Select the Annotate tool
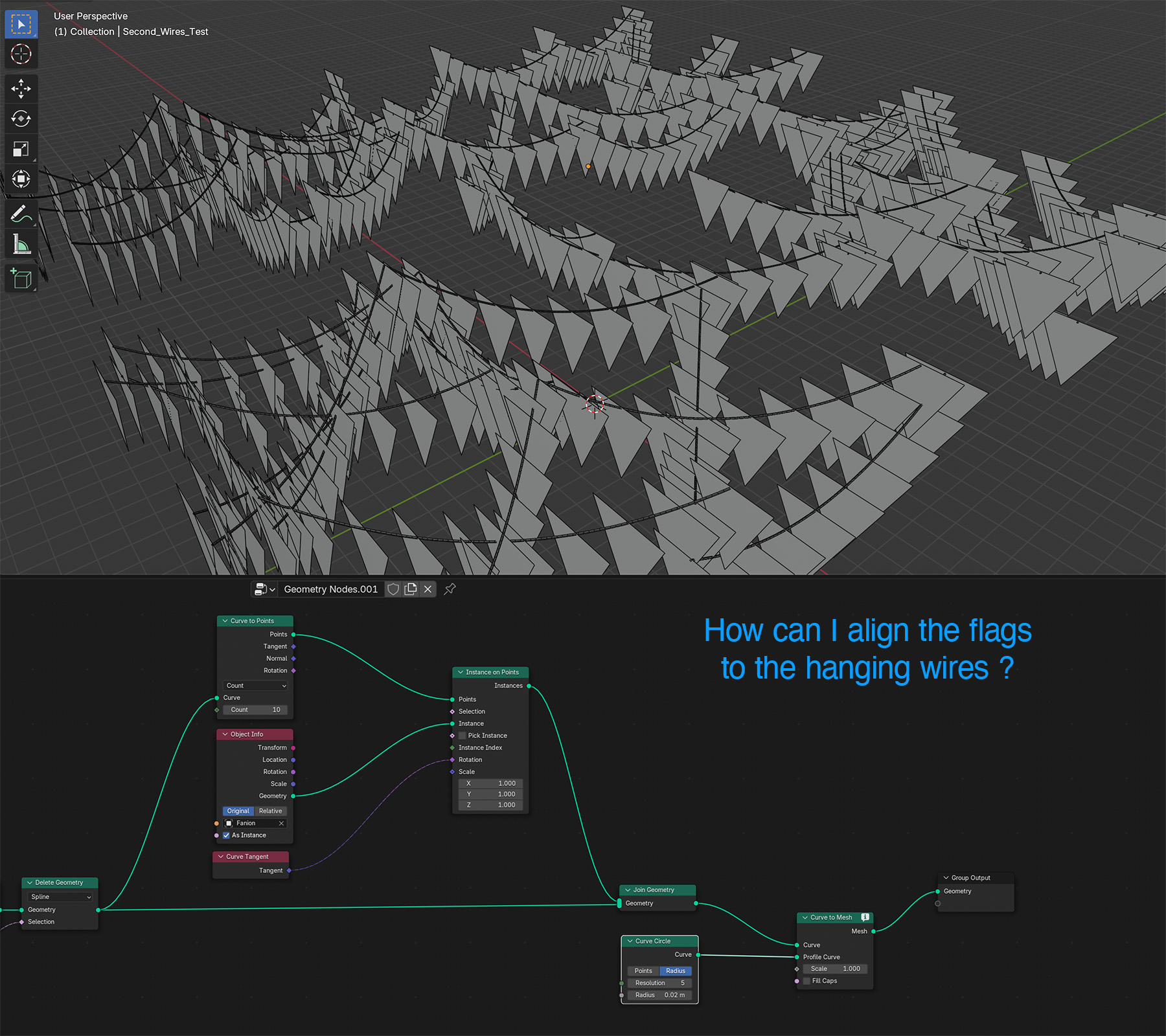 (x=21, y=214)
